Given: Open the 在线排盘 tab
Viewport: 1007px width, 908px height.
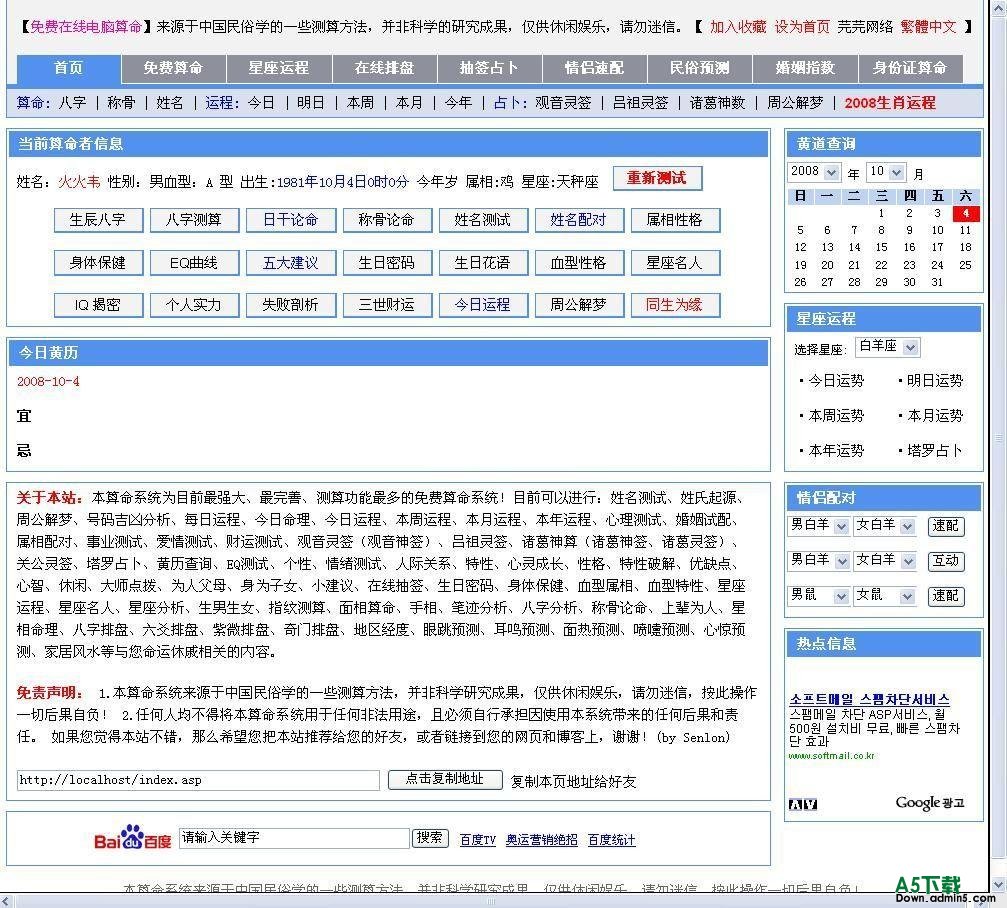Looking at the screenshot, I should coord(384,69).
